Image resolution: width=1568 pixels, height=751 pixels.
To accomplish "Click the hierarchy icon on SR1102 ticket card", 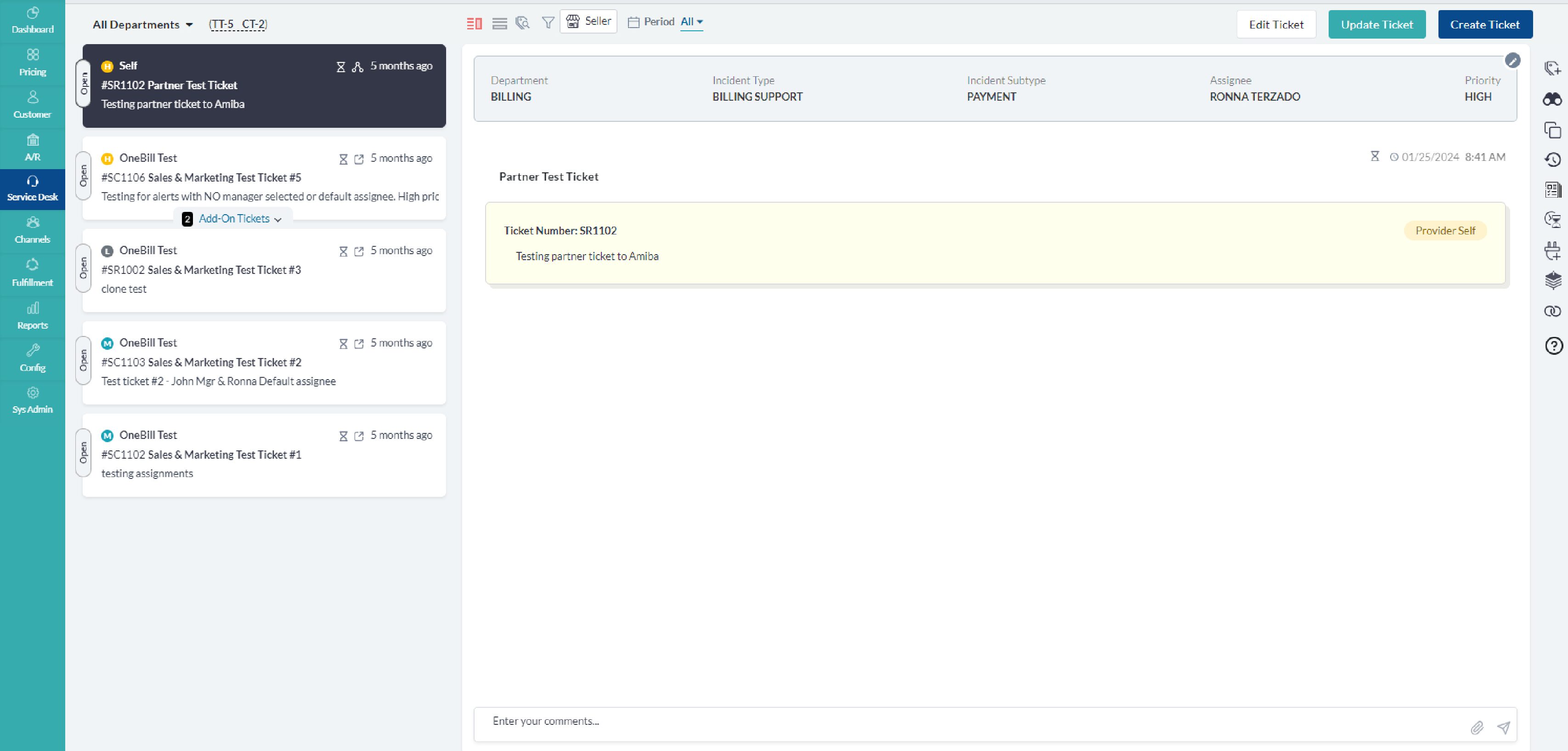I will tap(358, 67).
